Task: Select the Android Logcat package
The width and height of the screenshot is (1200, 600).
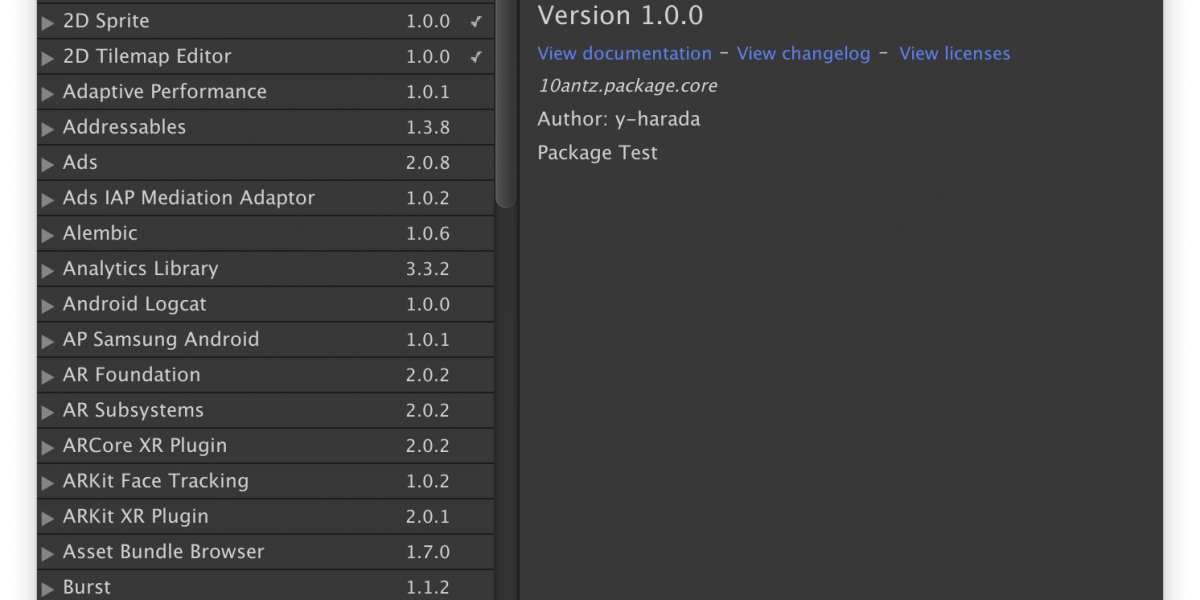Action: (x=134, y=304)
